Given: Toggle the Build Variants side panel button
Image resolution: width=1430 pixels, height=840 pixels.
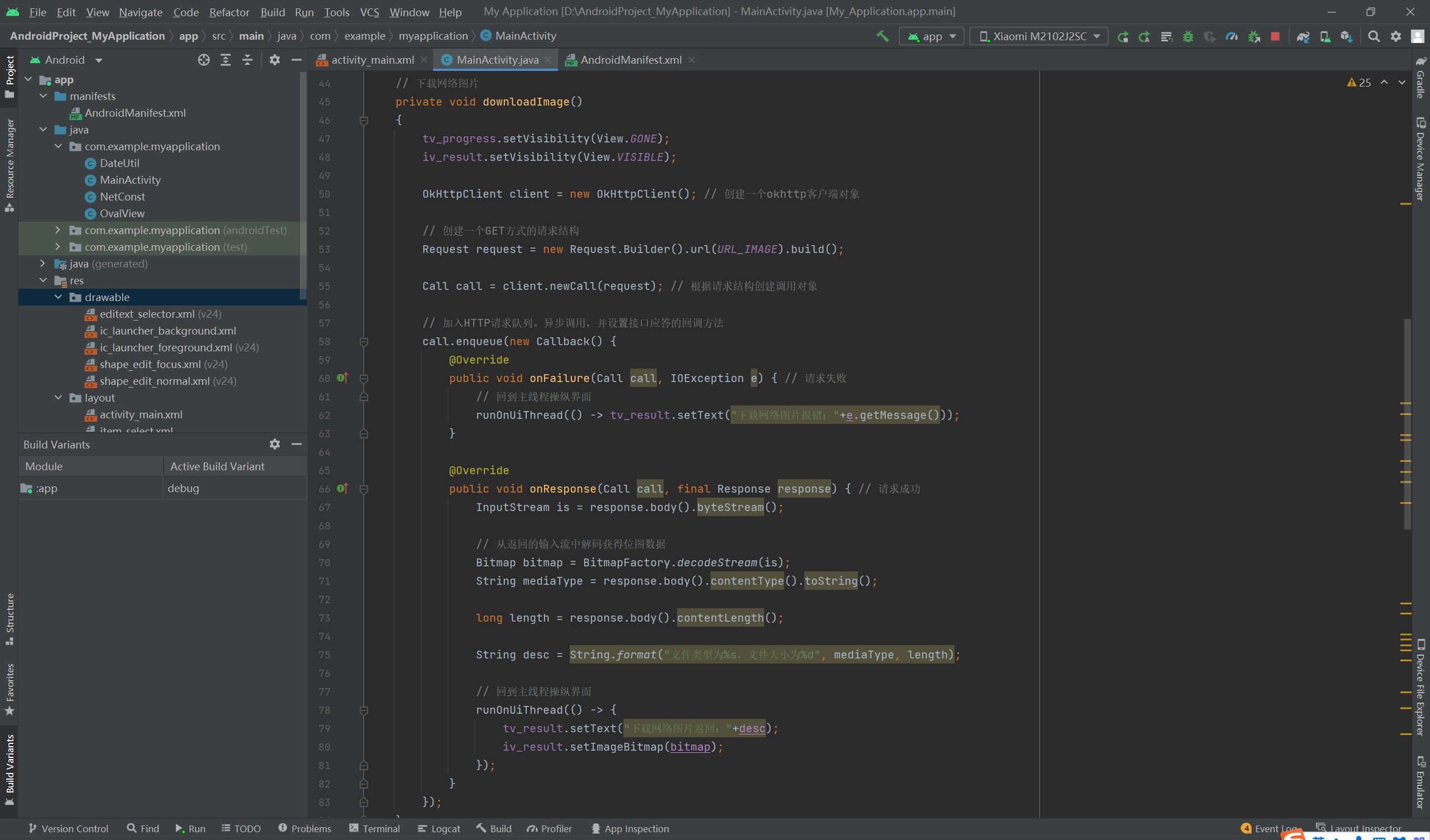Looking at the screenshot, I should (9, 769).
